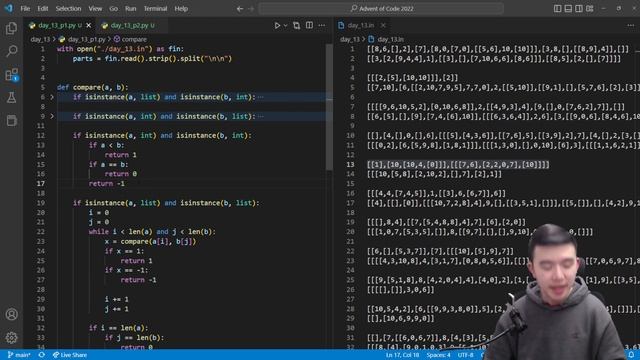
Task: Toggle secondary side bar layout icon
Action: pyautogui.click(x=579, y=9)
